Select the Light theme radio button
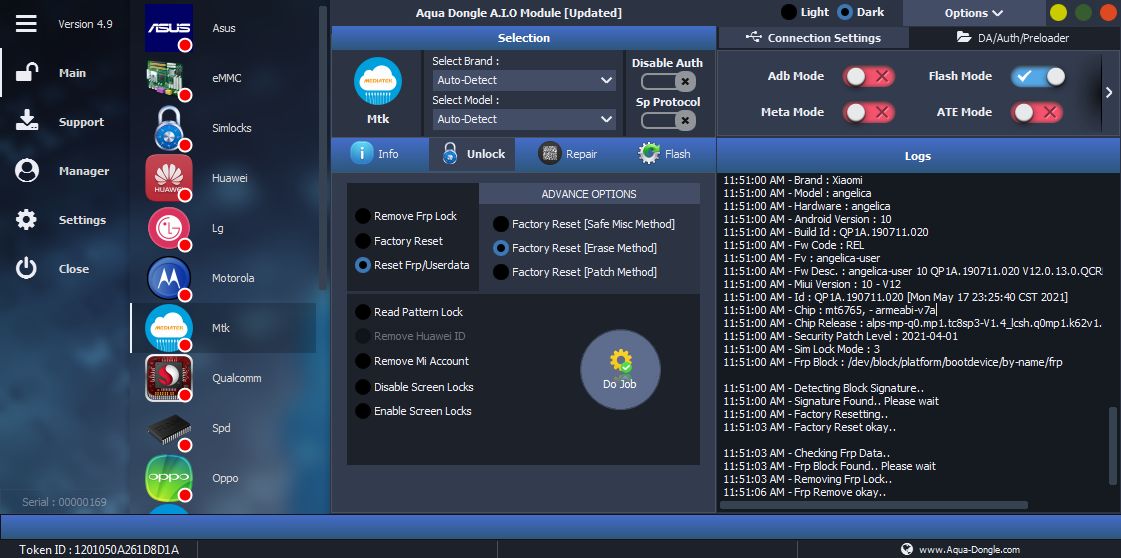Image resolution: width=1121 pixels, height=558 pixels. (x=789, y=12)
